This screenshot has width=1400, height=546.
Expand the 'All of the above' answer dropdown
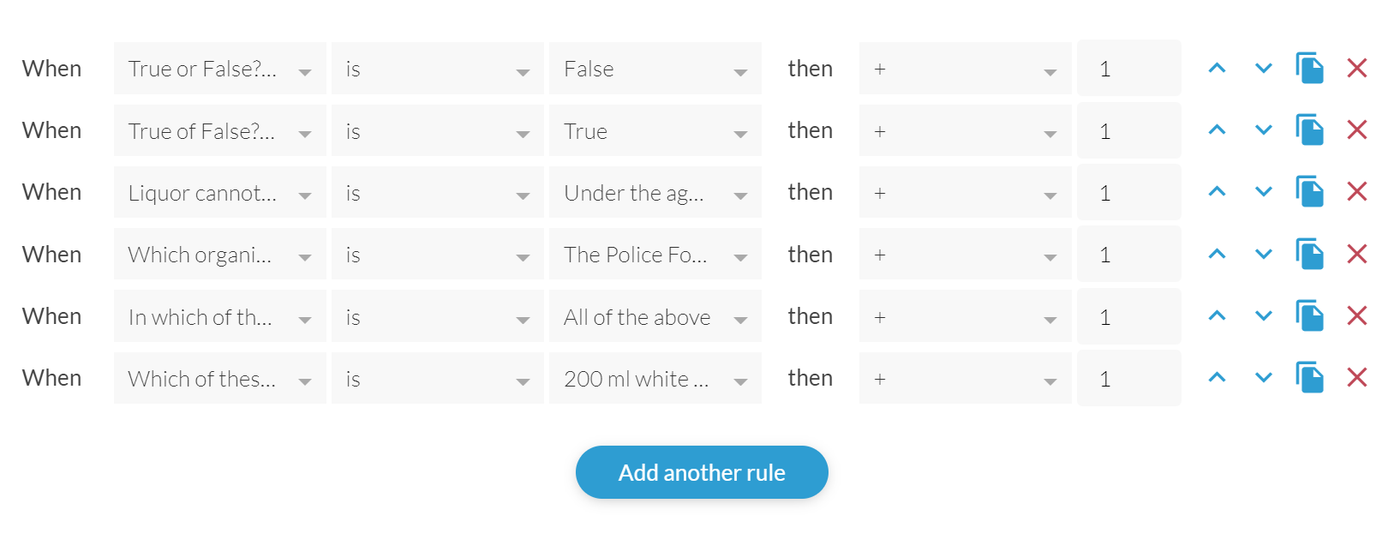655,316
